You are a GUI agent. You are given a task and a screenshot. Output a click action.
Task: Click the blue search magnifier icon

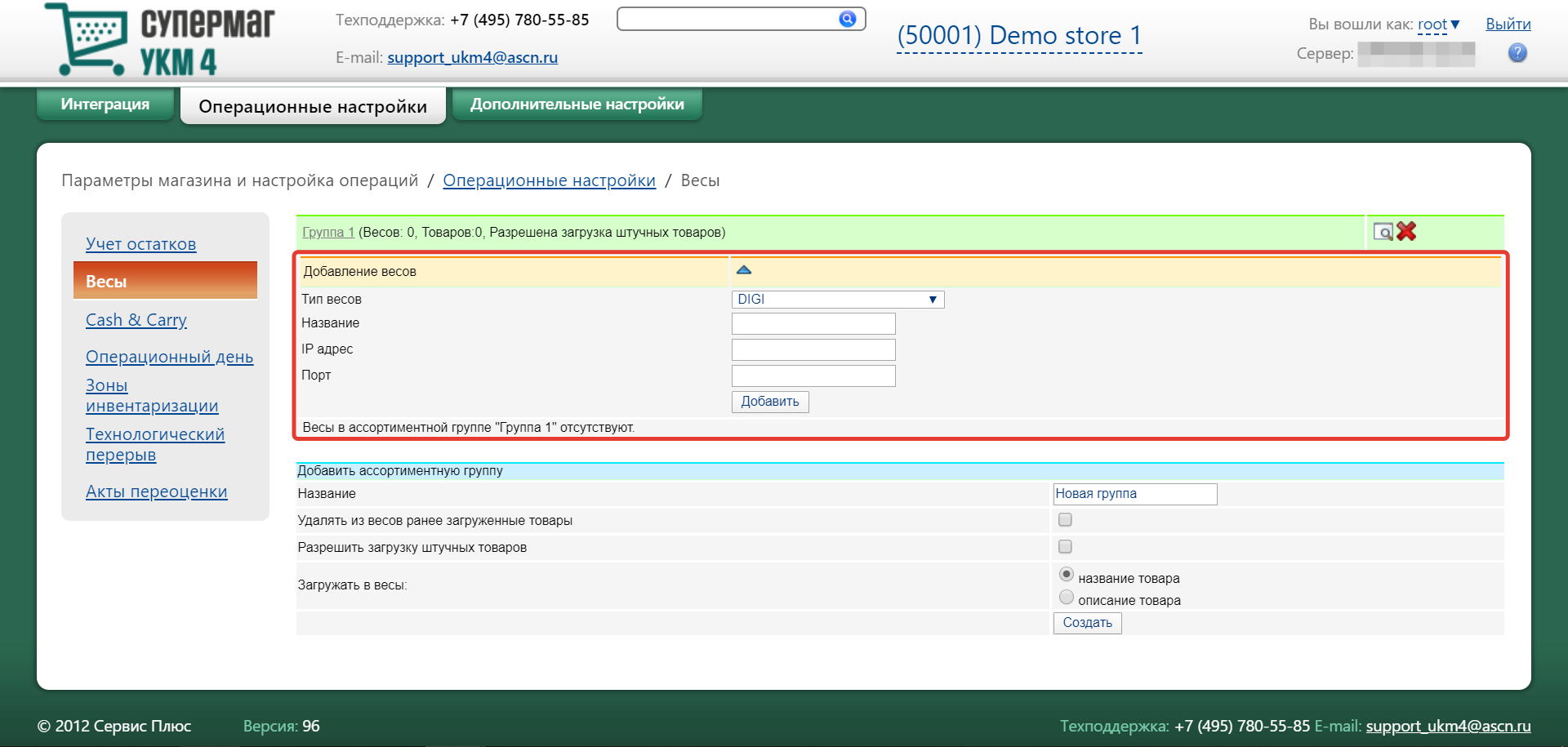pos(847,19)
